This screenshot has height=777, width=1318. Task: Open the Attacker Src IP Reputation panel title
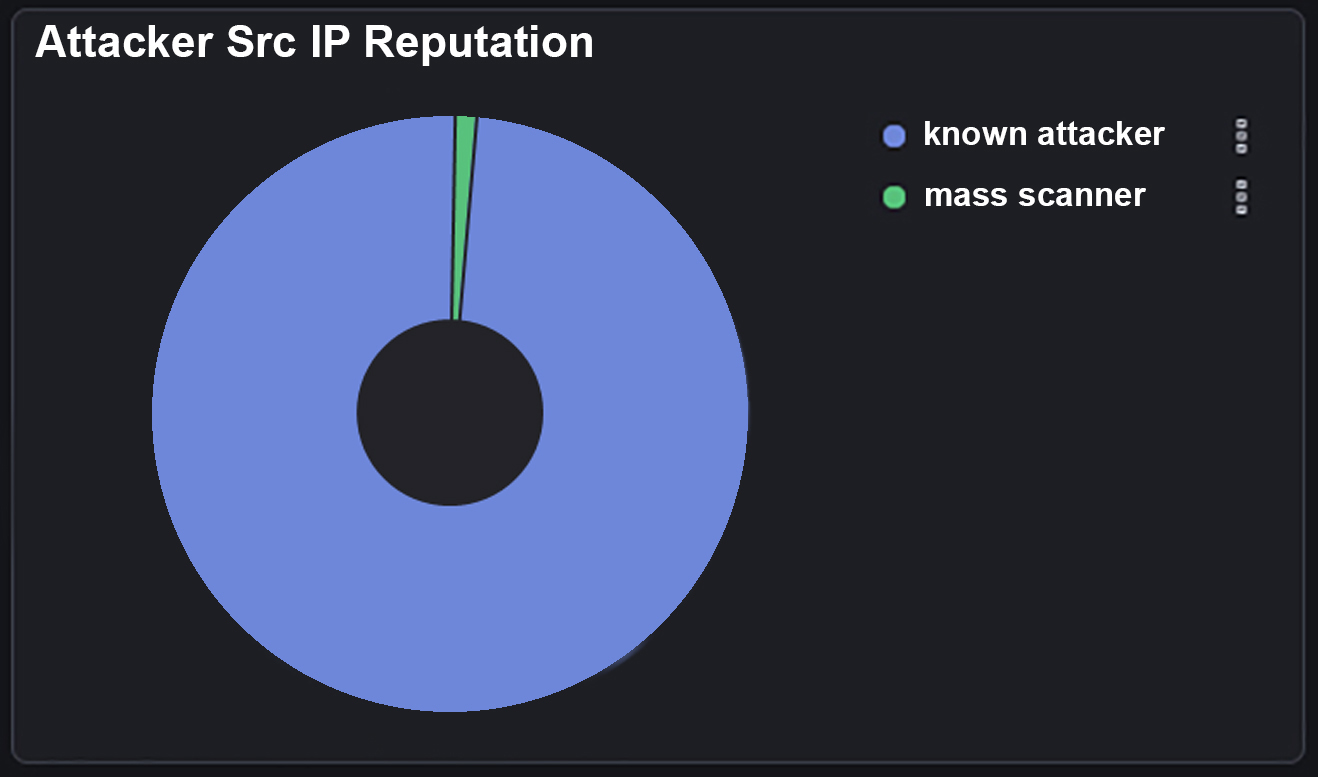[314, 43]
